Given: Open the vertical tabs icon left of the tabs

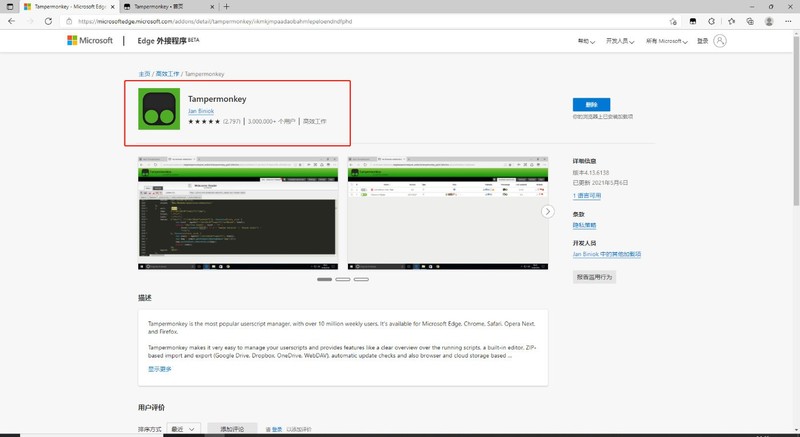Looking at the screenshot, I should click(10, 7).
